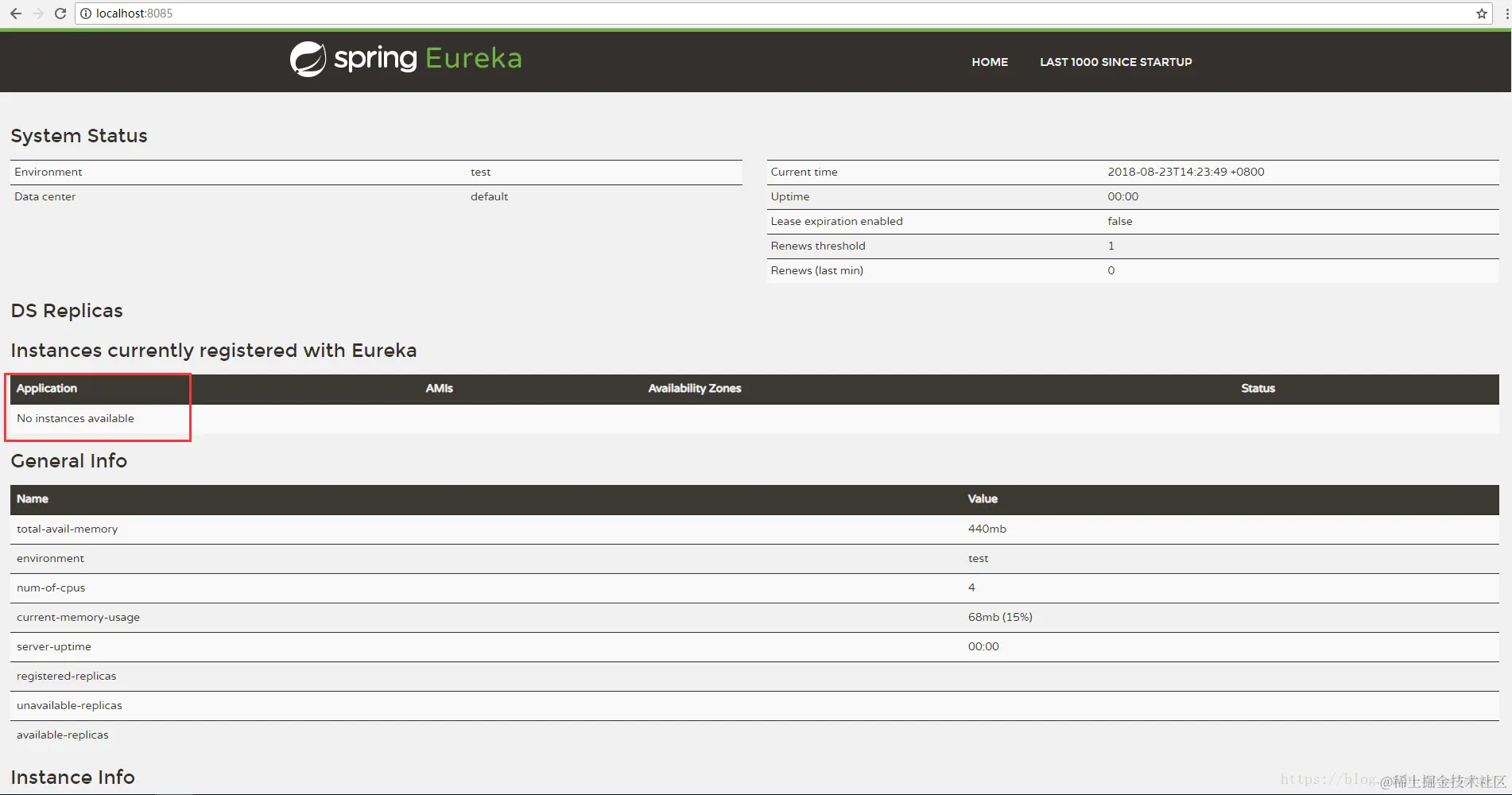Select the environment row in General Info

[754, 558]
